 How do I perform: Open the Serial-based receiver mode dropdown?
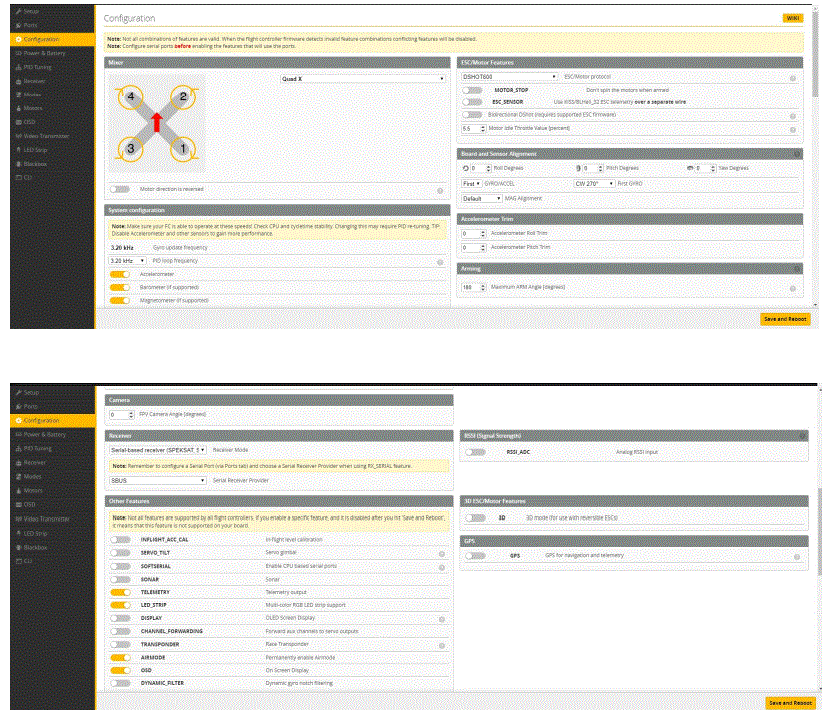(158, 450)
